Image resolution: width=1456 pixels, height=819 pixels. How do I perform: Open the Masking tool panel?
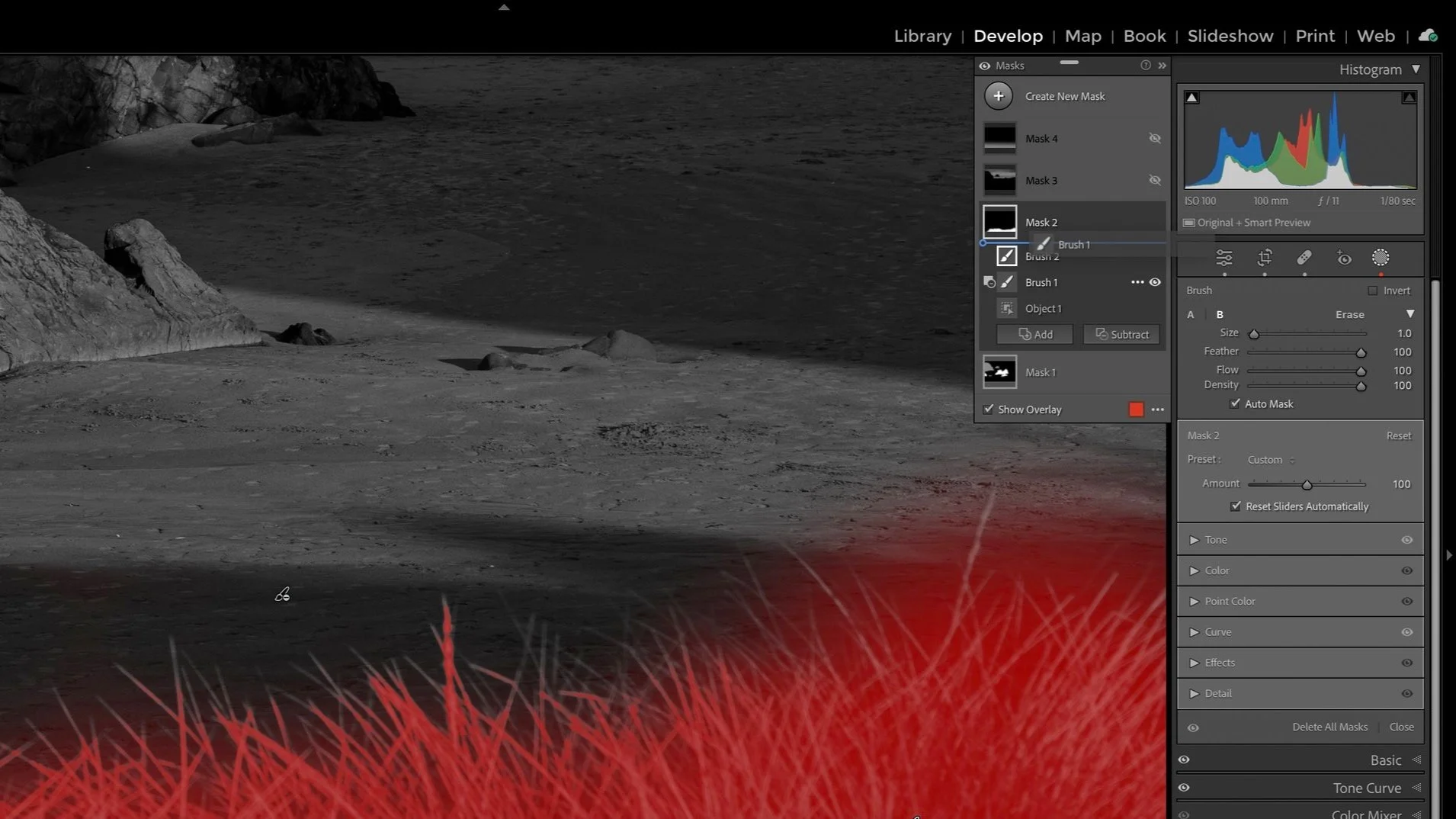(x=1381, y=259)
